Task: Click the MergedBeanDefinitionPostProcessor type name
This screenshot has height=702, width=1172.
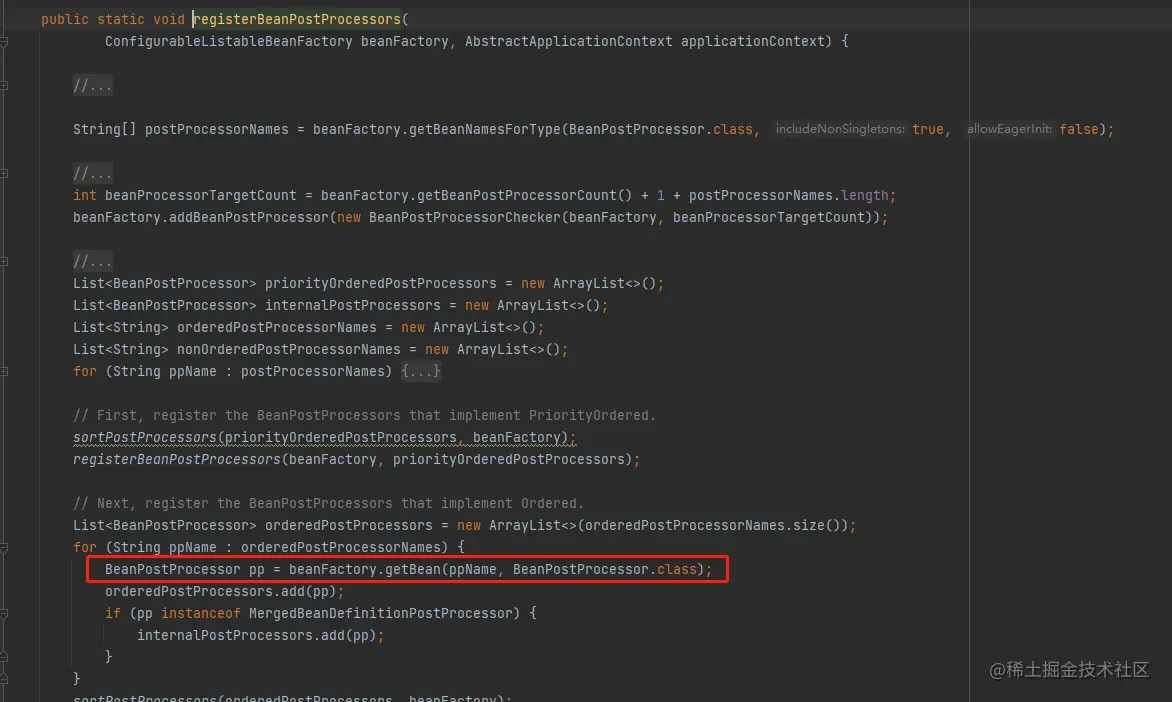Action: tap(380, 613)
